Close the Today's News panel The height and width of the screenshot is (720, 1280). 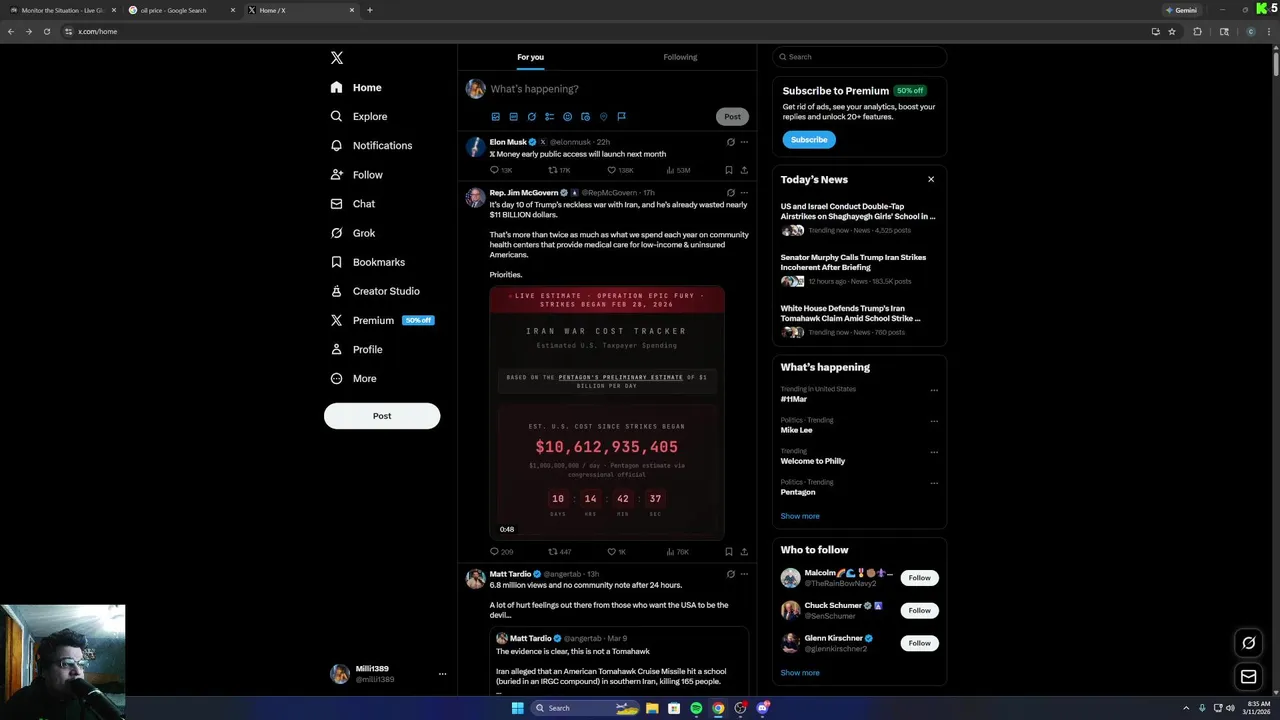tap(931, 180)
